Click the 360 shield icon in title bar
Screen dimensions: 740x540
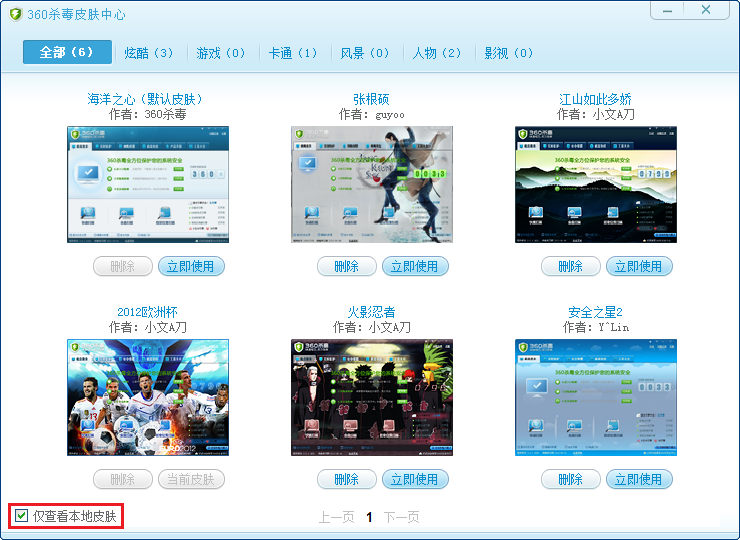click(x=15, y=13)
